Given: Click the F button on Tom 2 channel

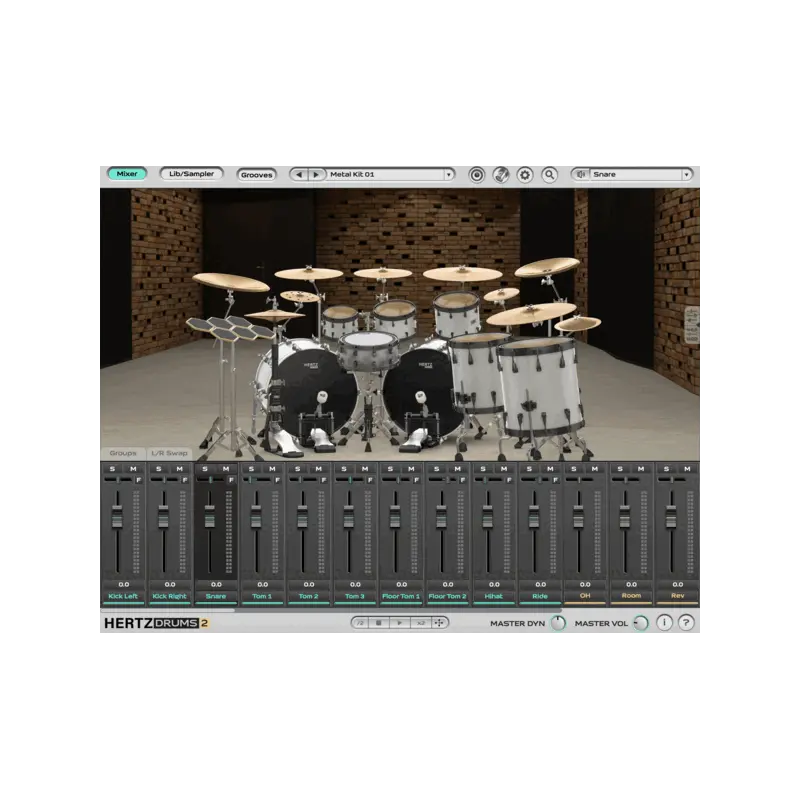Looking at the screenshot, I should coord(323,480).
